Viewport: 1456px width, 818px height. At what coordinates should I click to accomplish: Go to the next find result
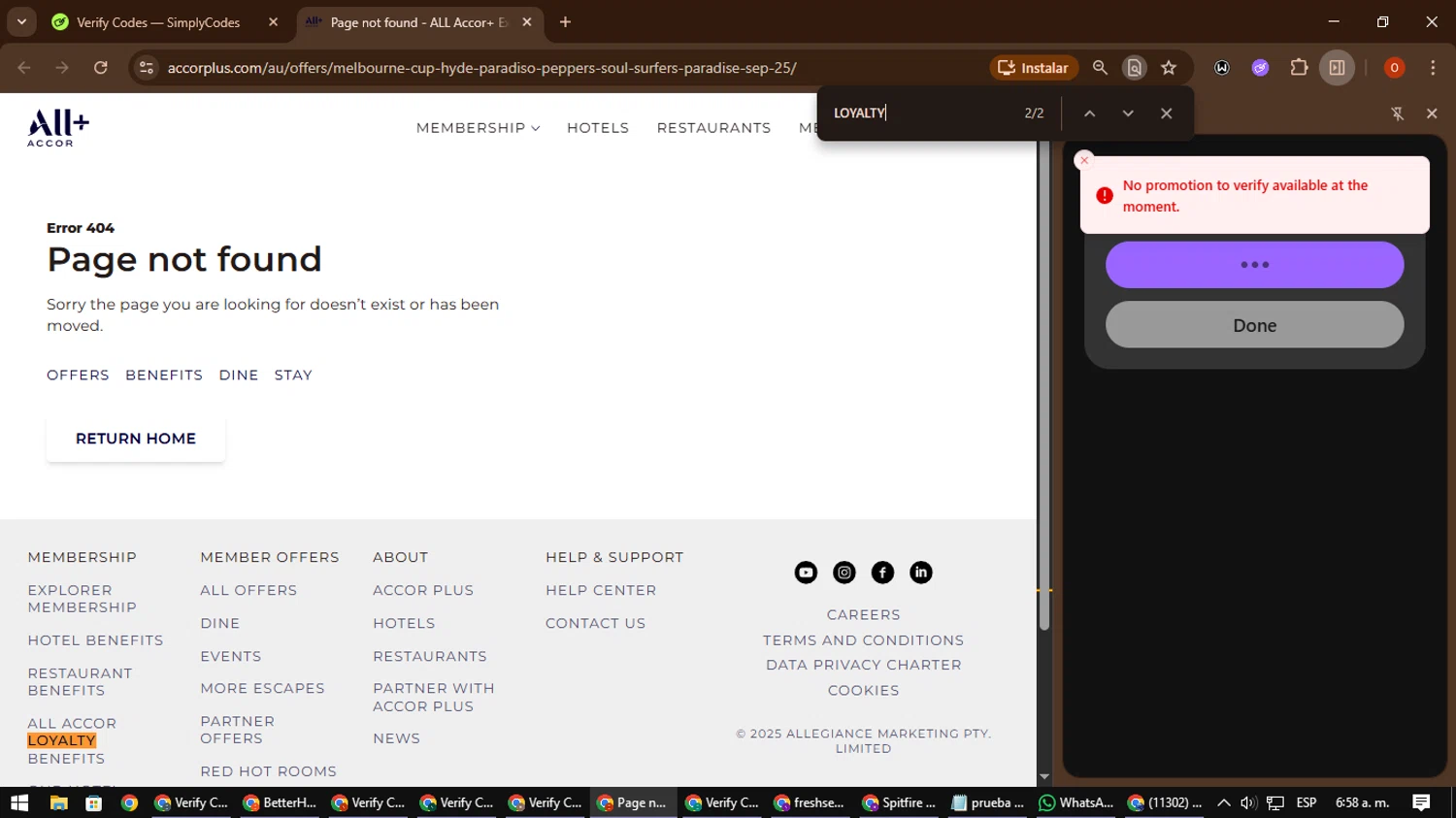1128,114
